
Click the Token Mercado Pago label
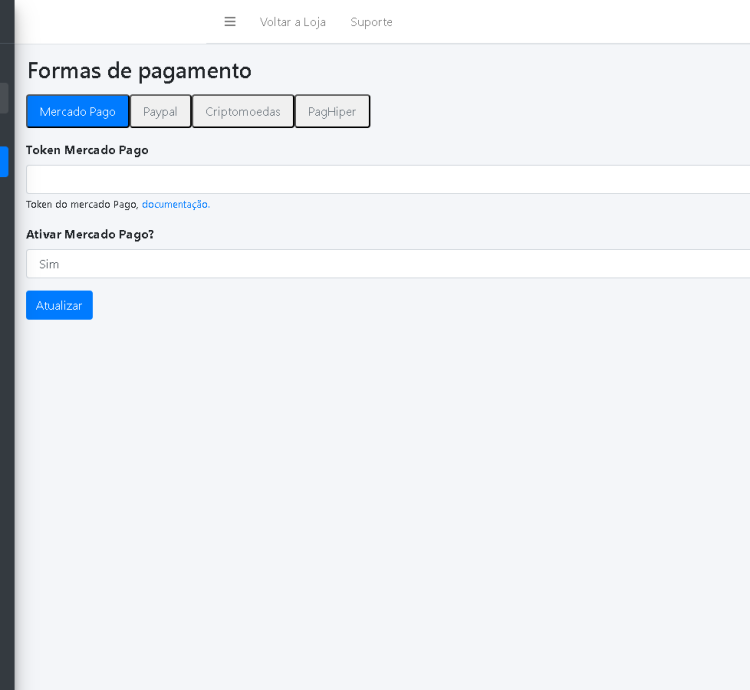pyautogui.click(x=87, y=150)
